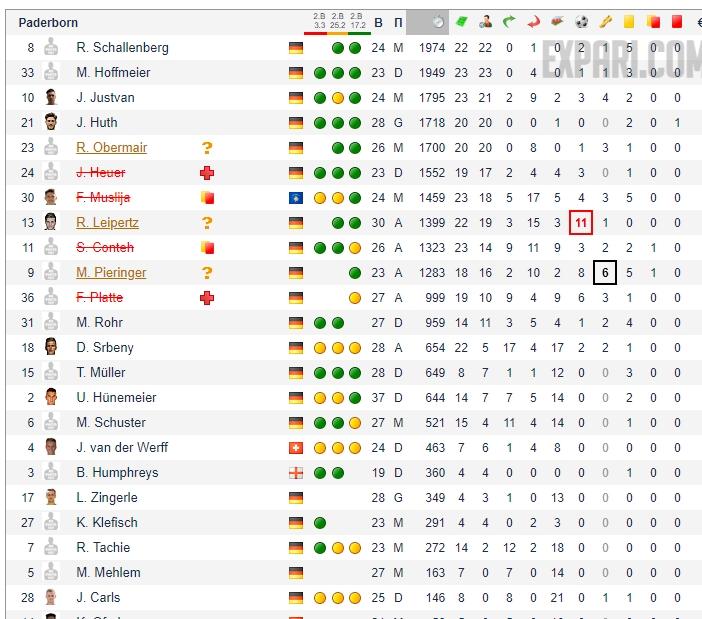Sort by minutes played clock icon

click(440, 21)
